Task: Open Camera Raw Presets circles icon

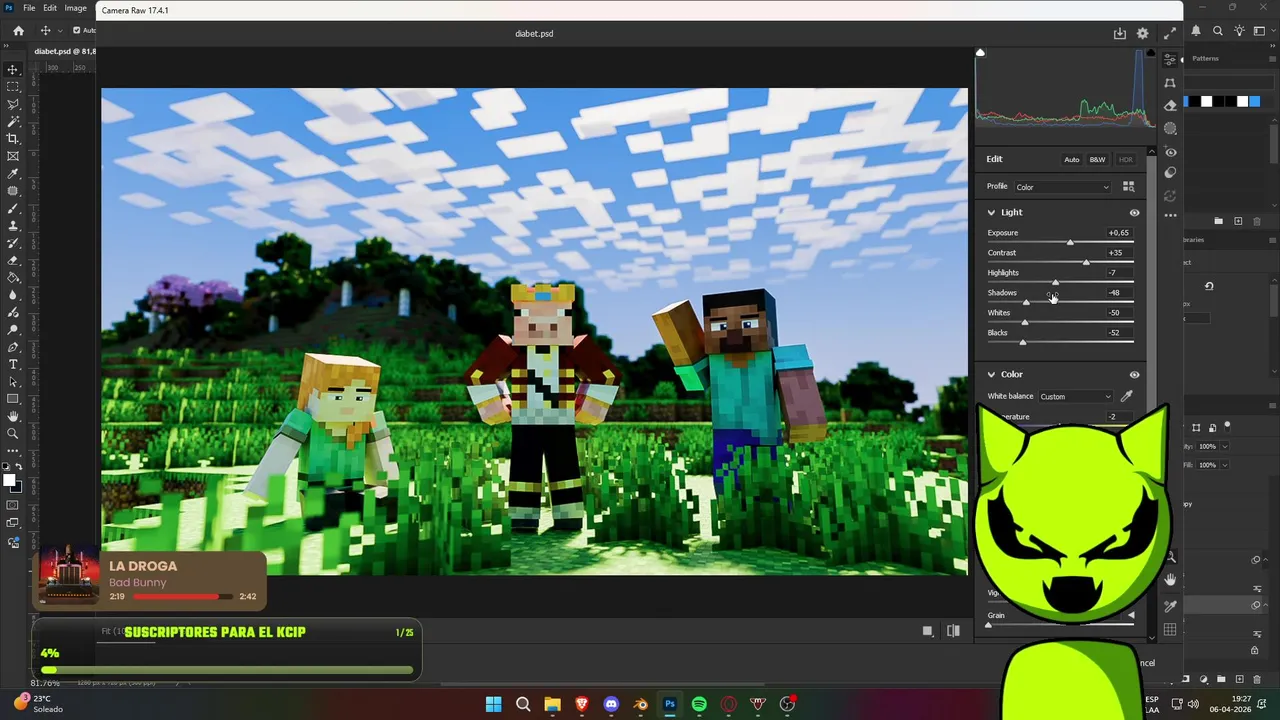Action: [x=1170, y=173]
